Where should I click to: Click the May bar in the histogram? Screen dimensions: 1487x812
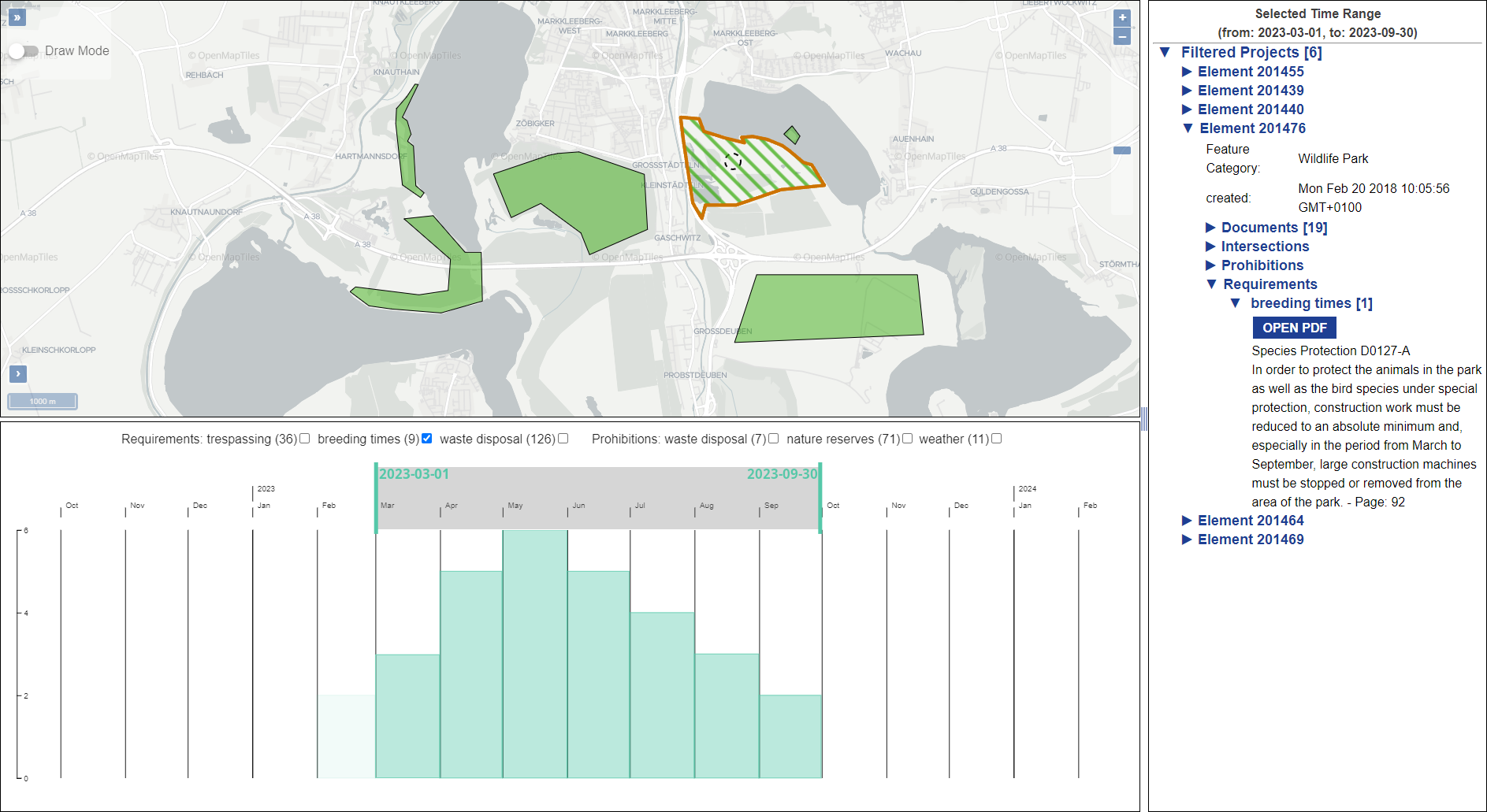pyautogui.click(x=534, y=654)
